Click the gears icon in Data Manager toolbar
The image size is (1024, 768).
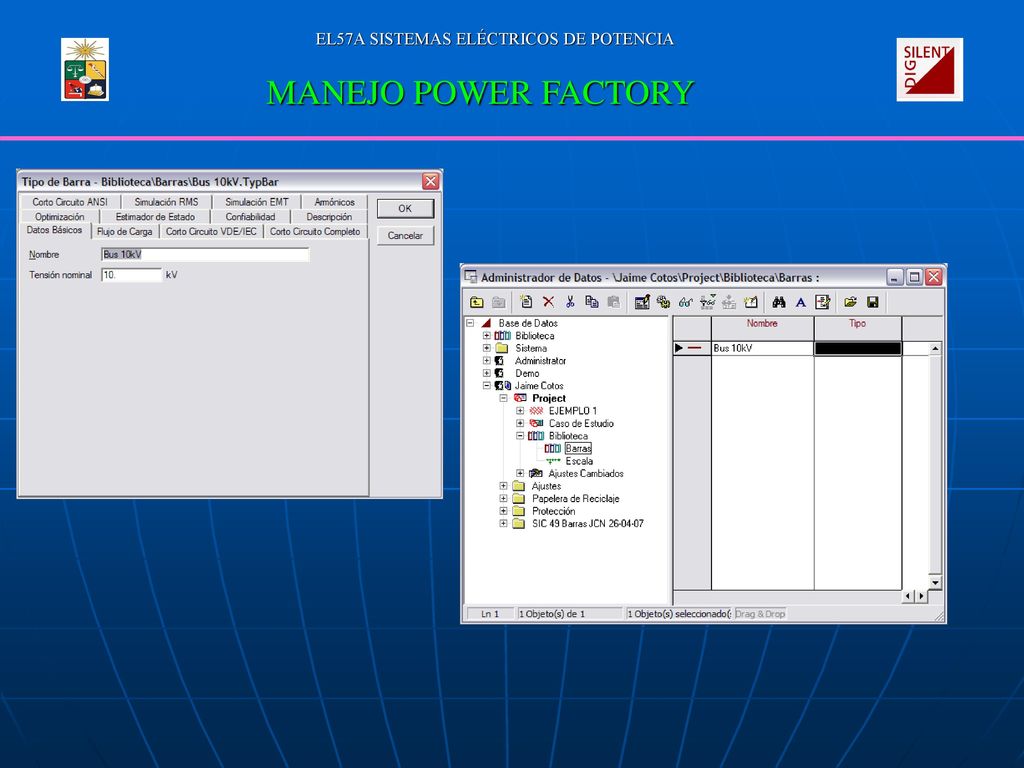tap(664, 302)
